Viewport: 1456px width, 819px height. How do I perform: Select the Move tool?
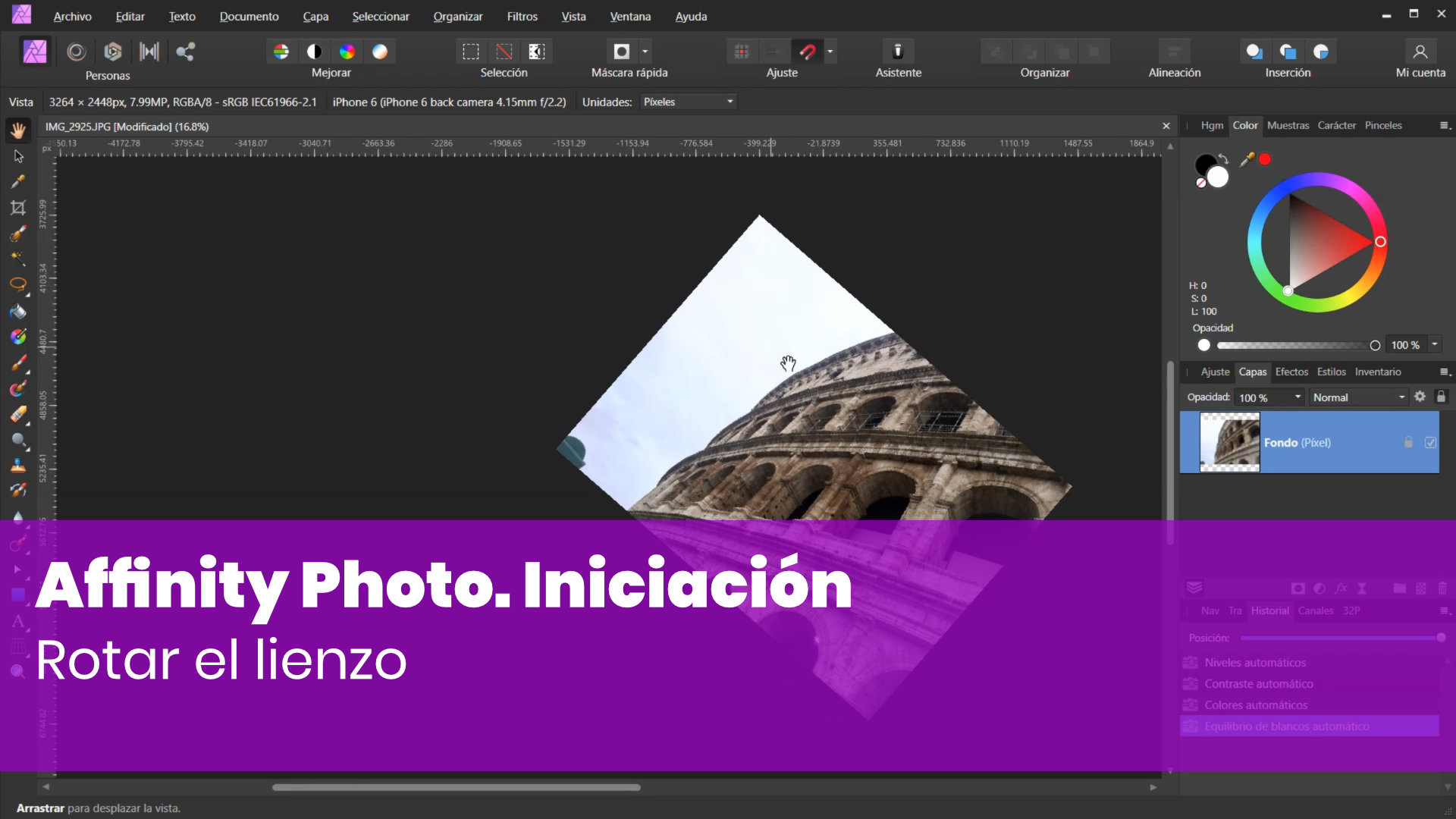(18, 156)
